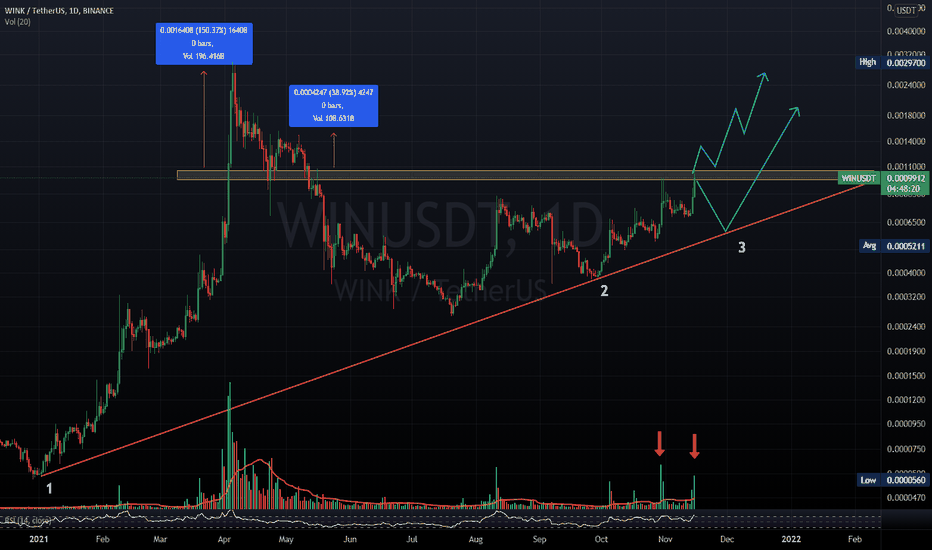Screen dimensions: 932x550
Task: Click the 0.0029700 high price value
Action: (x=906, y=63)
